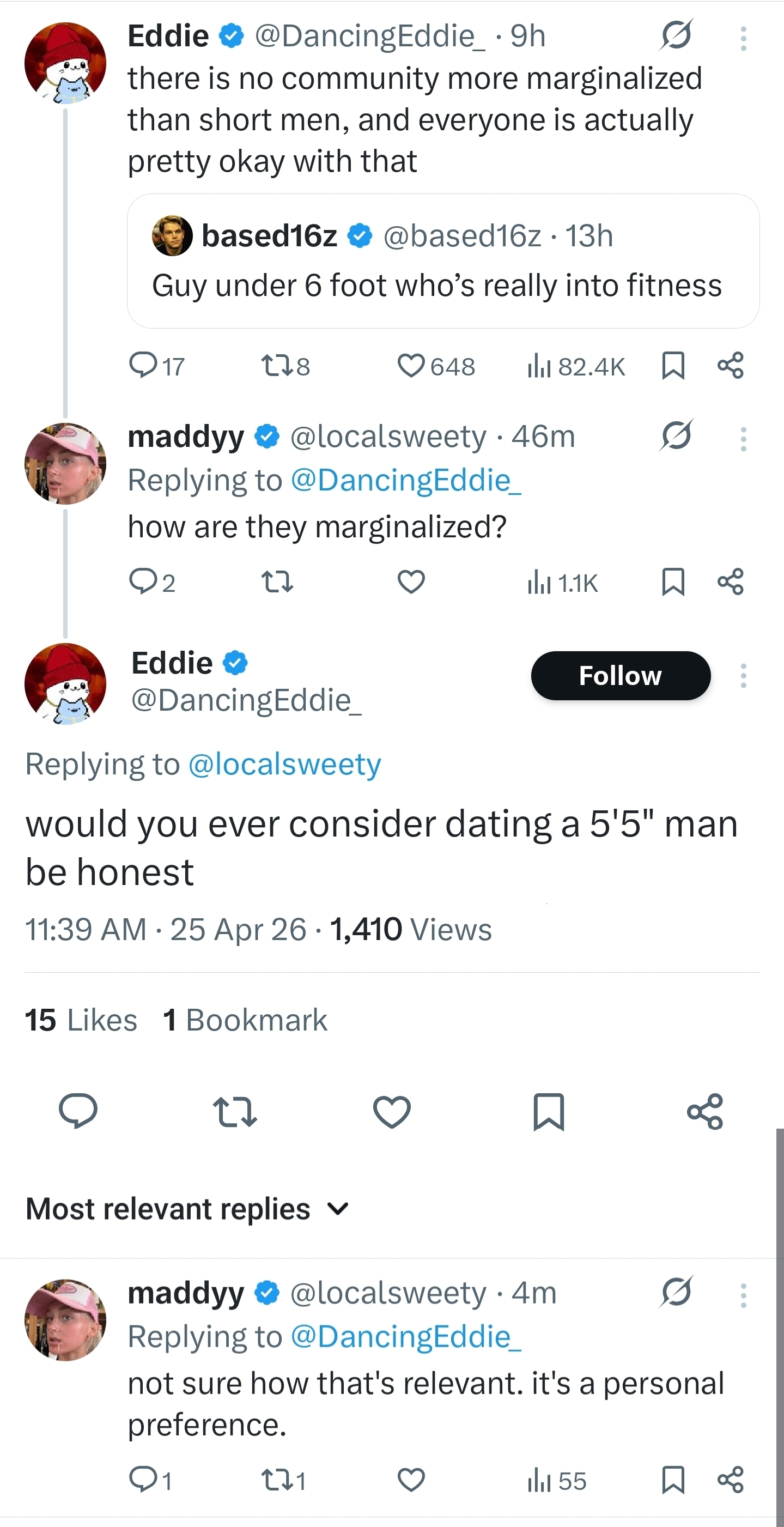Viewport: 784px width, 1527px height.
Task: Bookmark the main tweet using the large bookmark icon
Action: coord(549,1111)
